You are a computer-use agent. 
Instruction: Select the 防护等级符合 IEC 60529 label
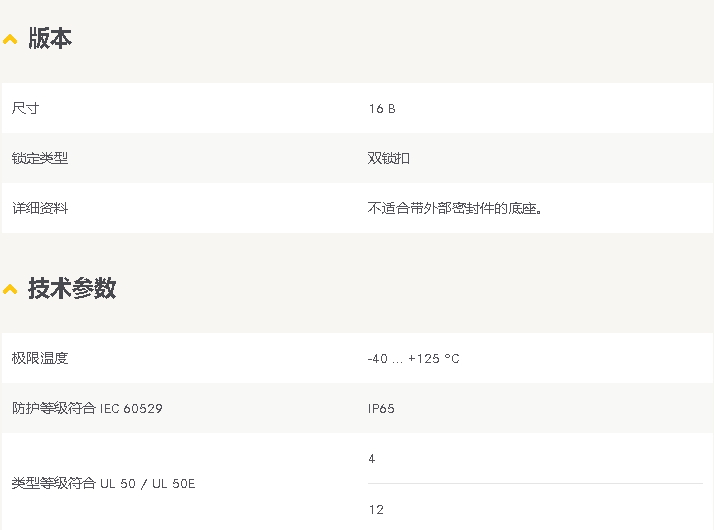(87, 408)
